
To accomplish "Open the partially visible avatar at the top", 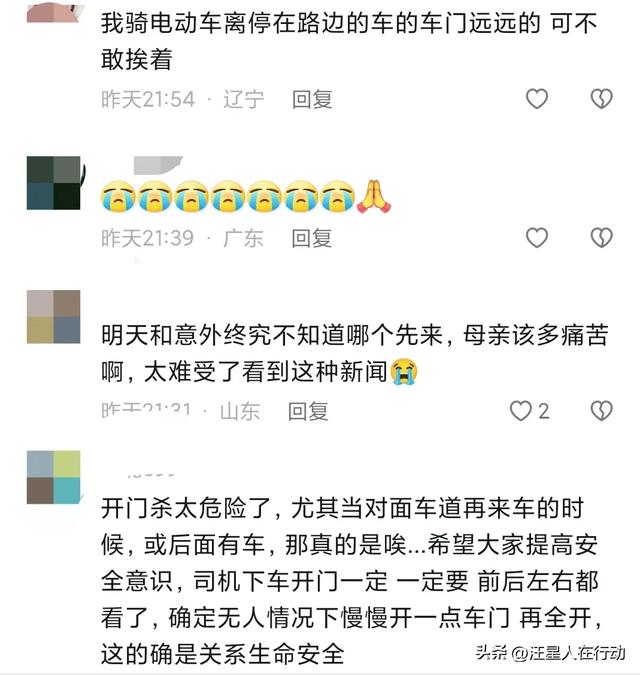I will pyautogui.click(x=53, y=11).
